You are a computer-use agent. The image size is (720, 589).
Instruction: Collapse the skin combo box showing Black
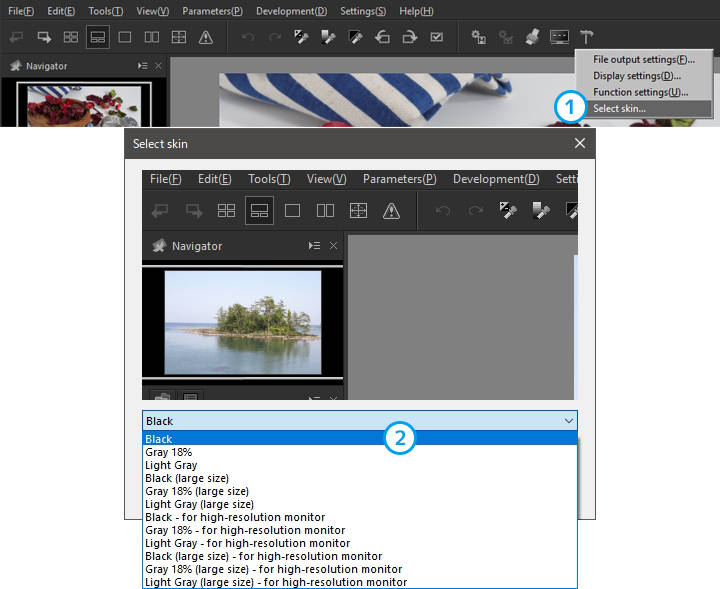pyautogui.click(x=360, y=421)
